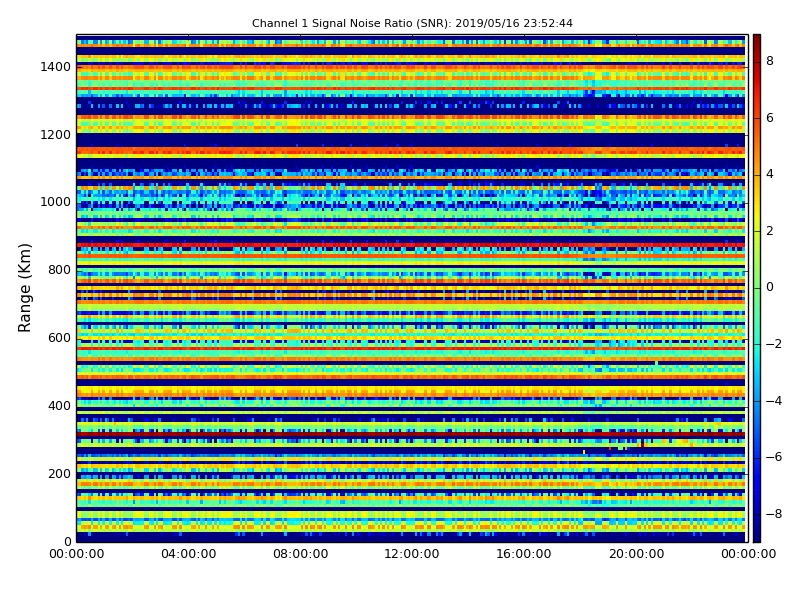The image size is (800, 600).
Task: Click the 'Range (Km)' y-axis label
Action: coord(24,288)
